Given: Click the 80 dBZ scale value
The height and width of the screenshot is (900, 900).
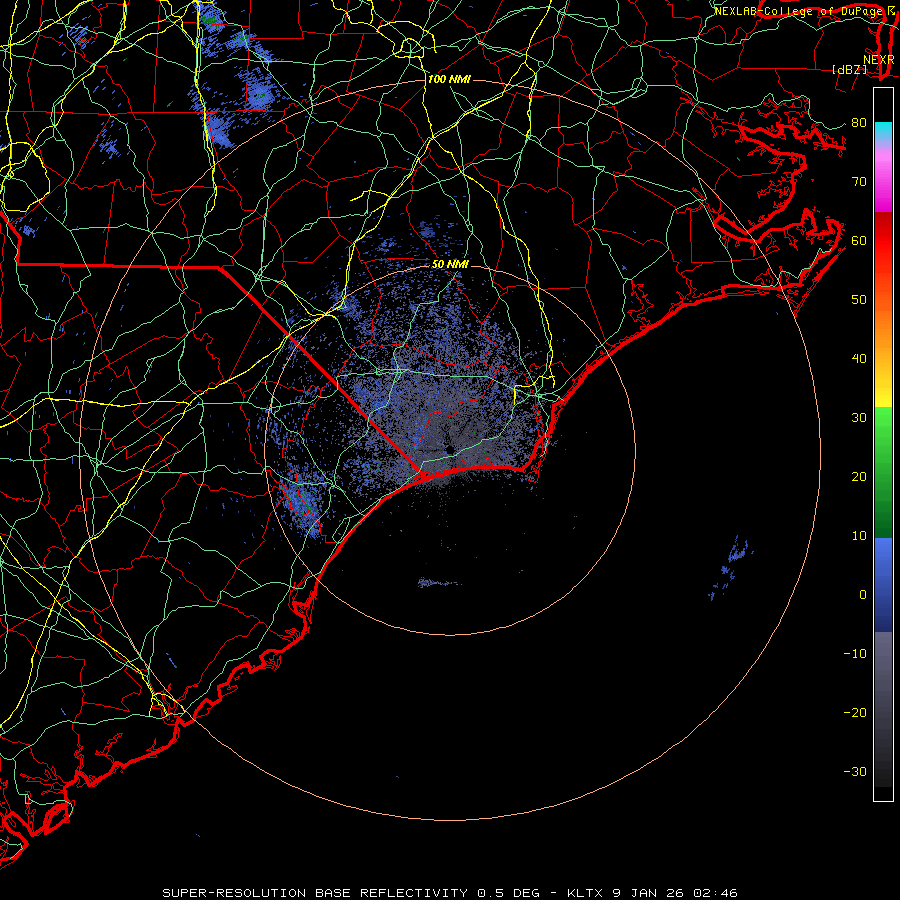Looking at the screenshot, I should [859, 122].
